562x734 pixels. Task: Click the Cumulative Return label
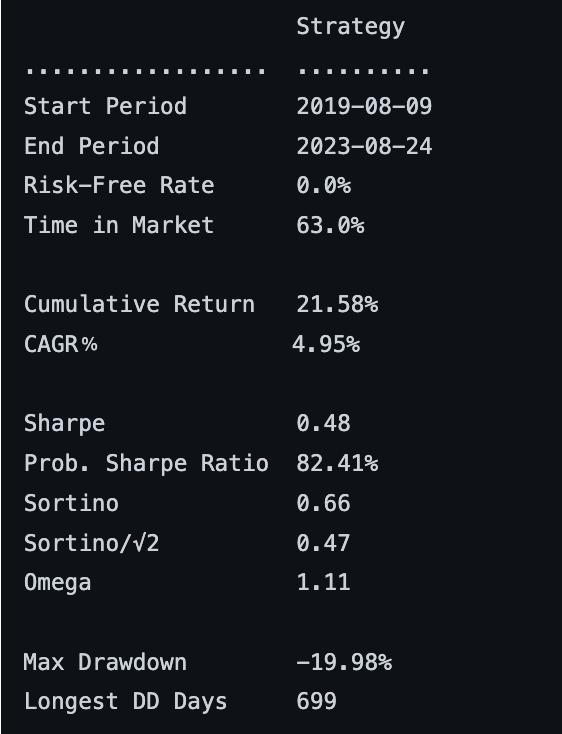[x=139, y=304]
